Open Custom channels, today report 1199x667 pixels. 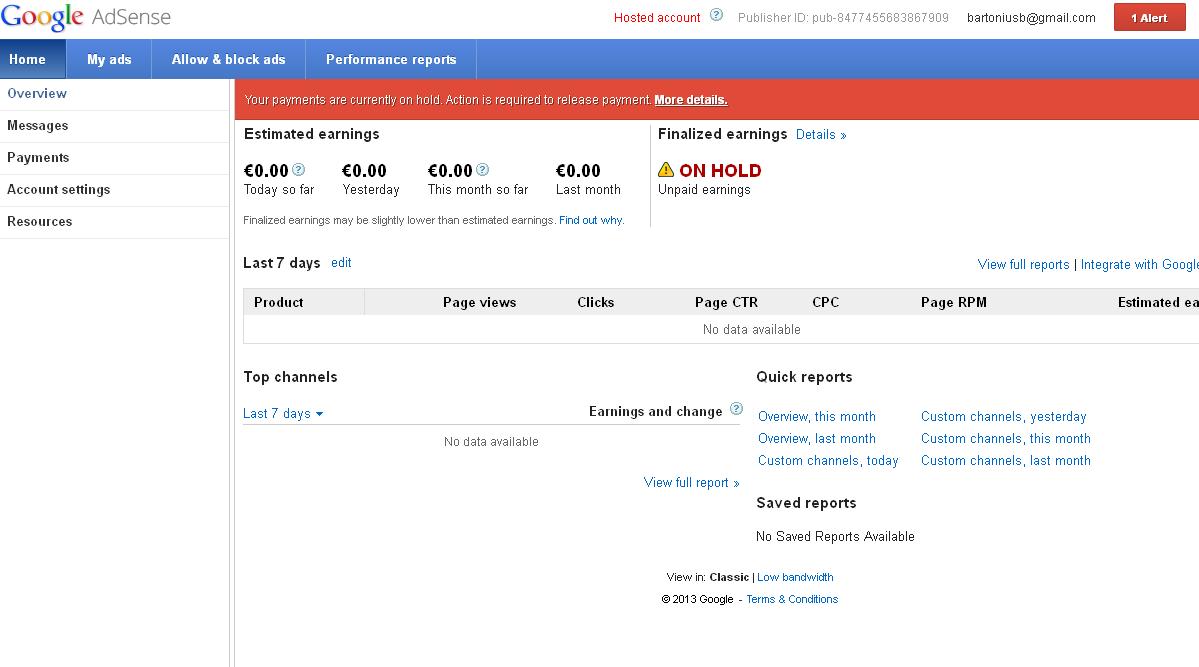click(x=828, y=460)
